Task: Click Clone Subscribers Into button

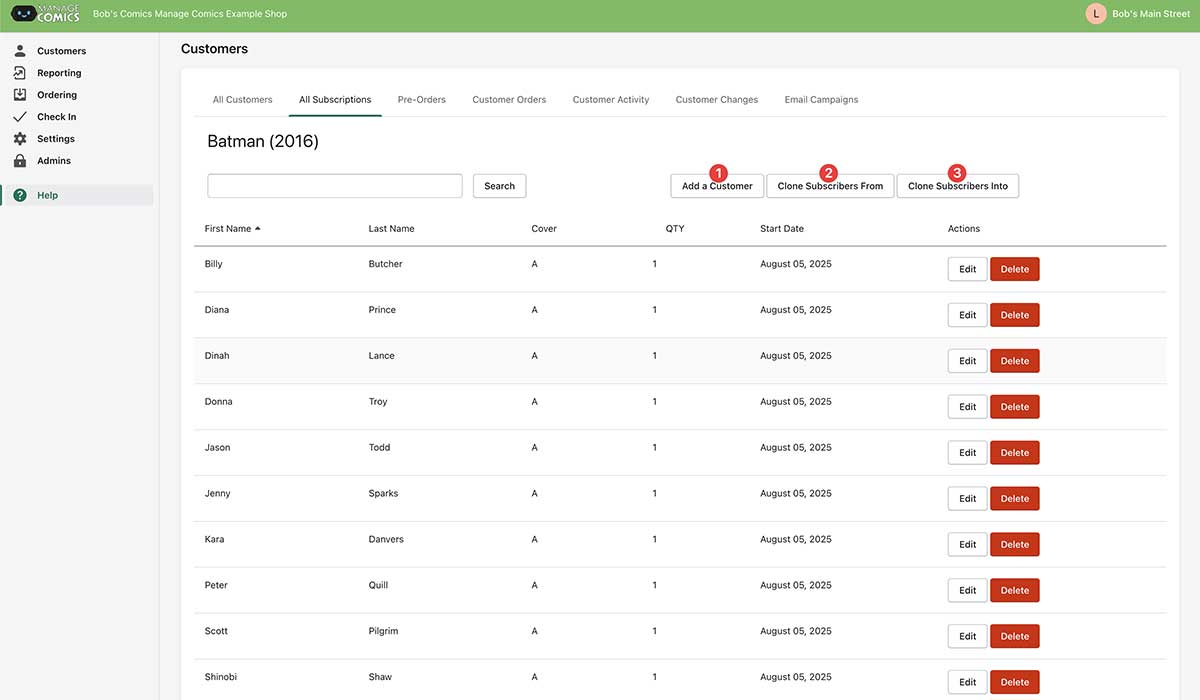Action: [x=957, y=187]
